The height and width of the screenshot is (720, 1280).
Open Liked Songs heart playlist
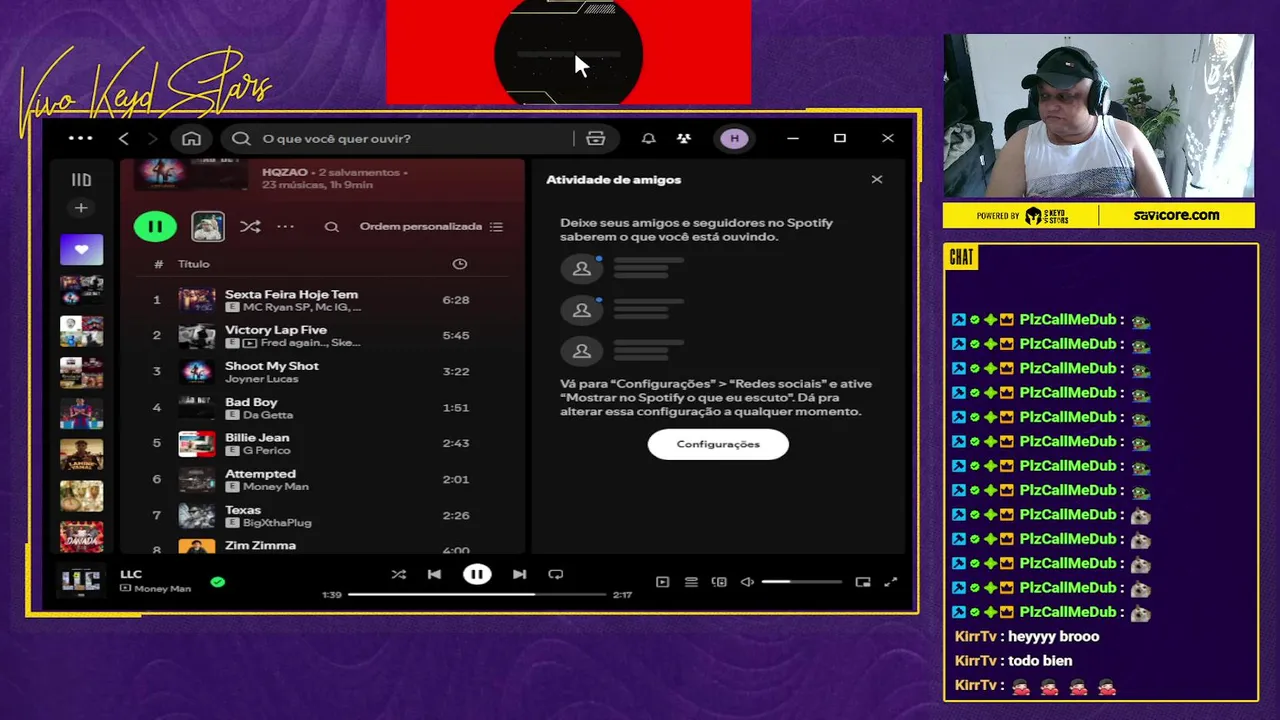pos(81,249)
